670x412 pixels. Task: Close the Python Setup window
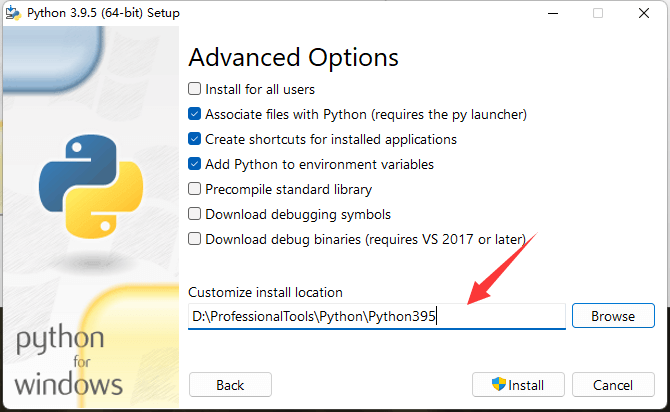pyautogui.click(x=644, y=13)
